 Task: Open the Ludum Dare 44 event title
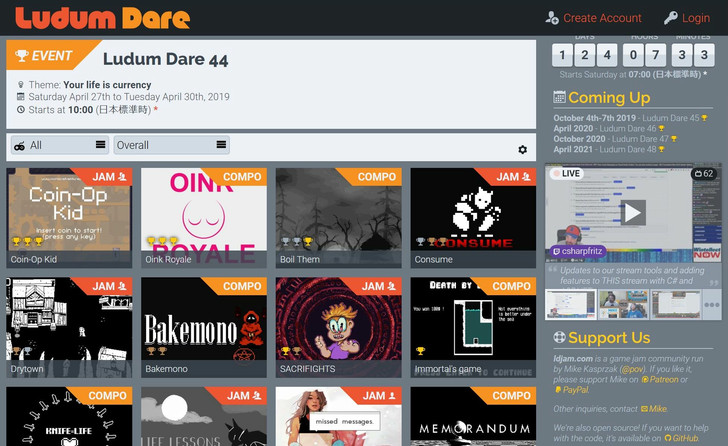tap(165, 59)
